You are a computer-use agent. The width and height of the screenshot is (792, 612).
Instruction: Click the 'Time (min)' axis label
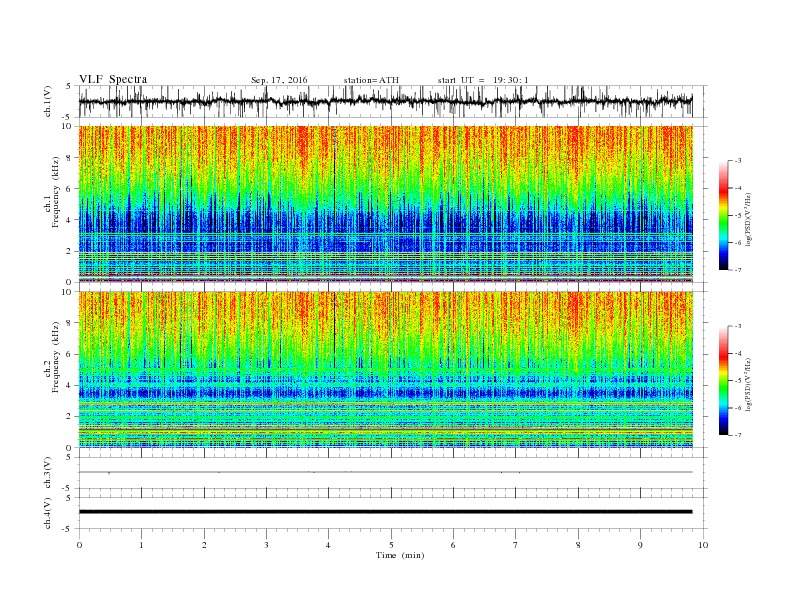(400, 555)
